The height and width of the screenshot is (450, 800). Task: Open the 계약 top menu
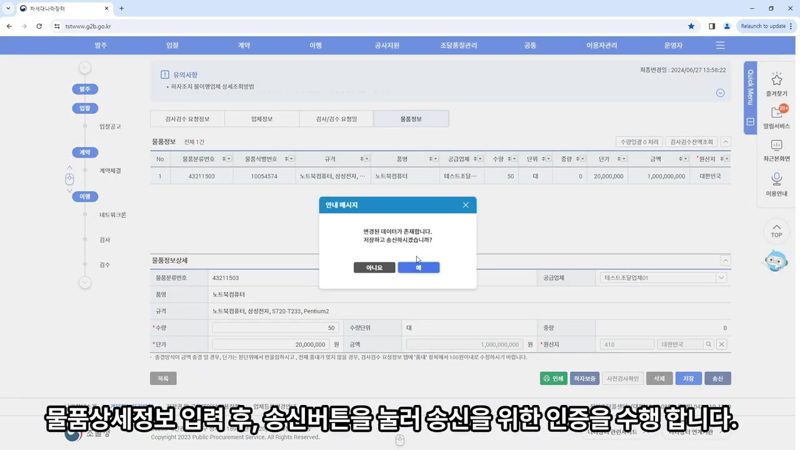[x=244, y=45]
